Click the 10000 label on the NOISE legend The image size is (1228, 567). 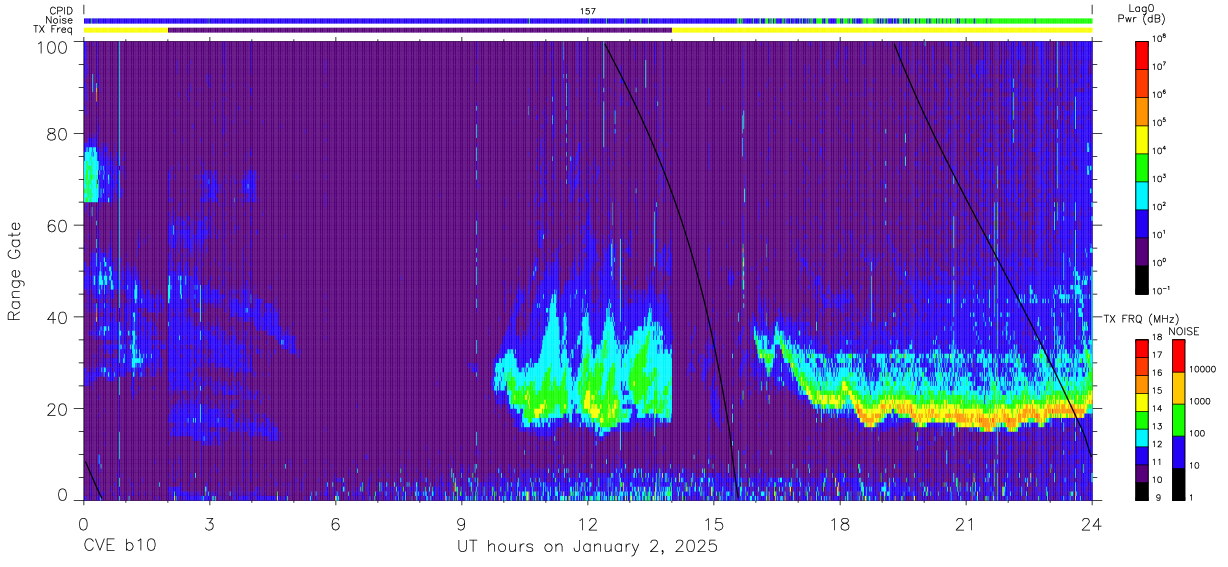click(x=1205, y=369)
